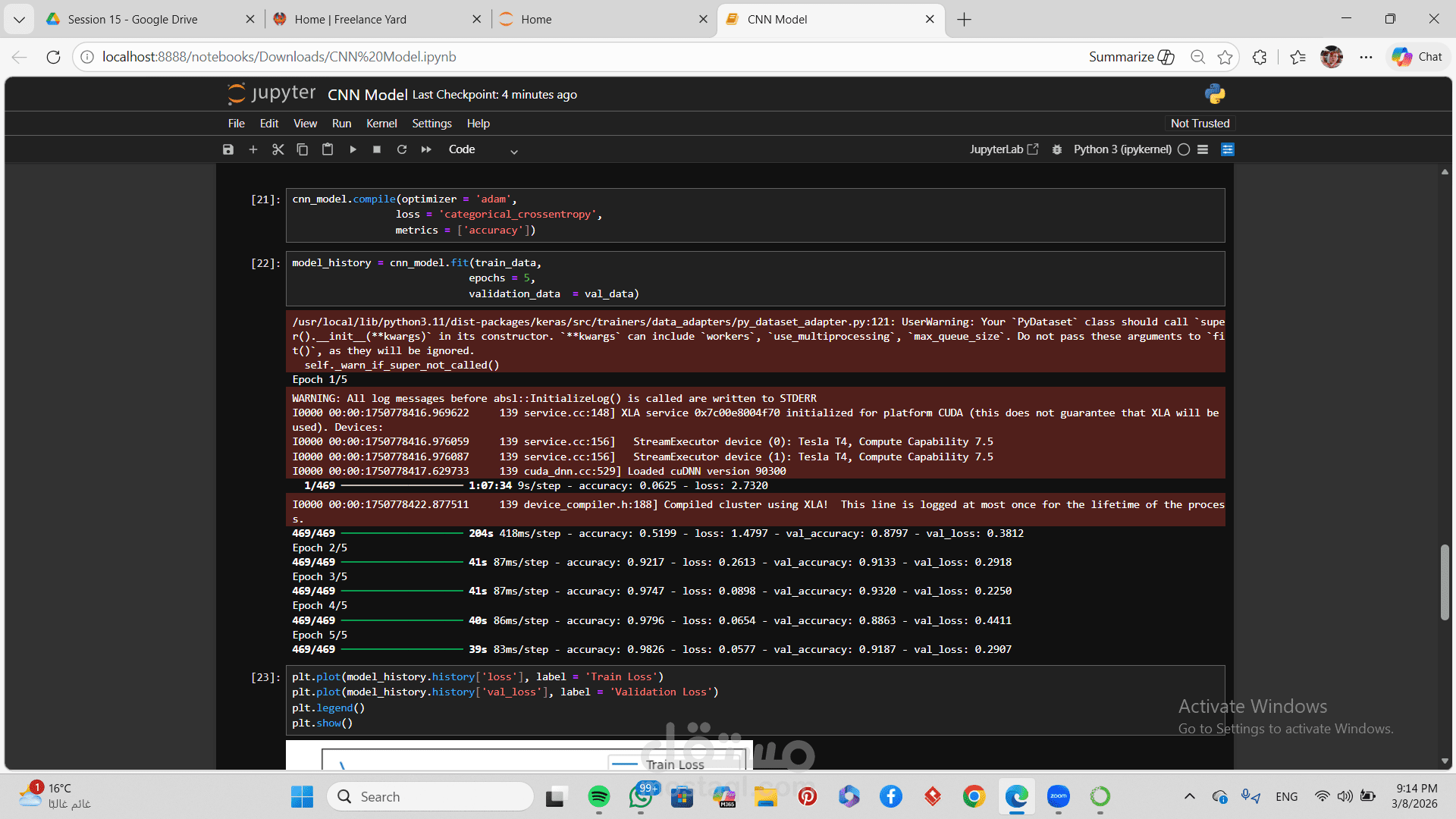Restart kernel and run all cells
The image size is (1456, 819).
(x=426, y=149)
